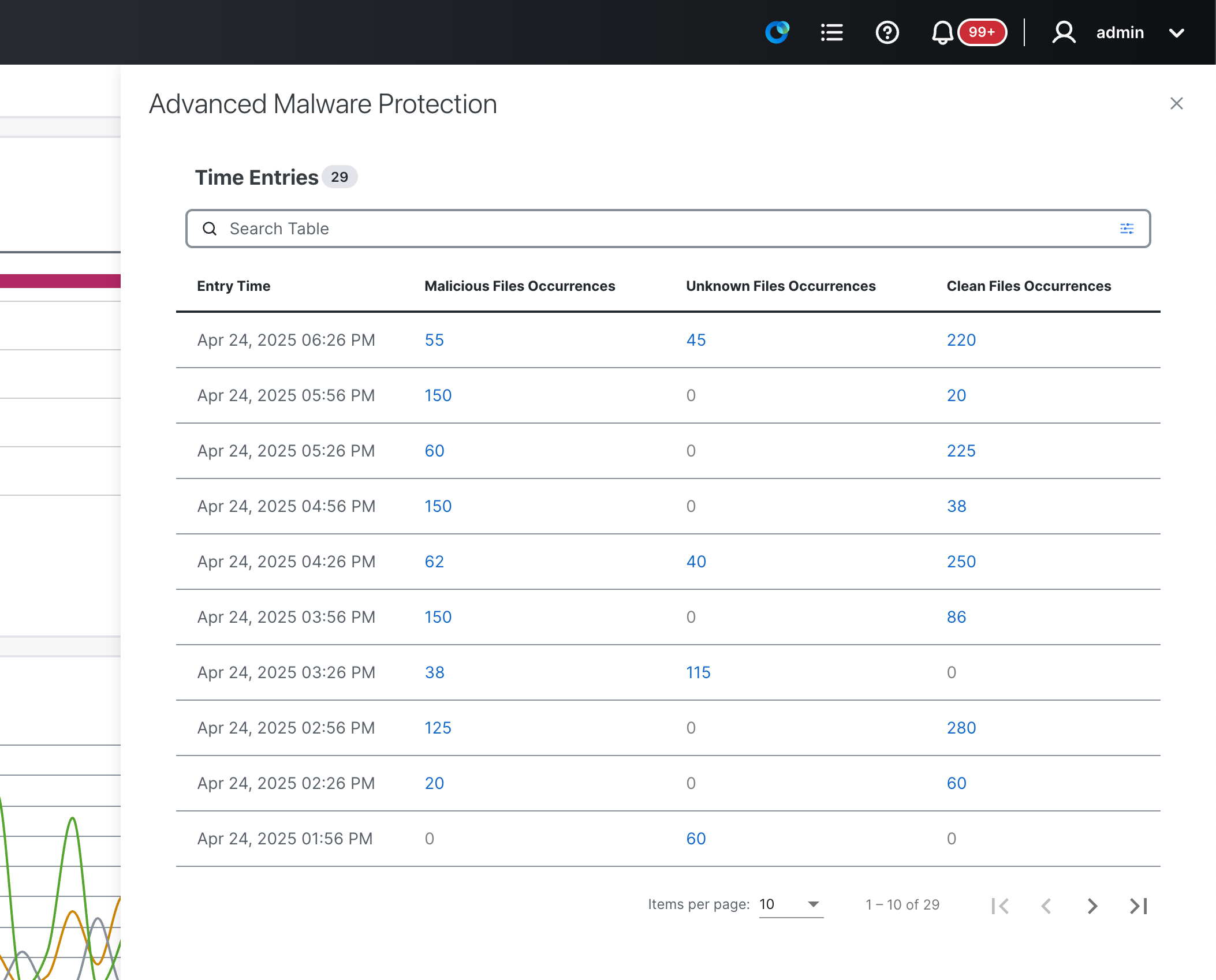Open malicious count 150 for 03:56 PM
The image size is (1216, 980).
[x=438, y=617]
